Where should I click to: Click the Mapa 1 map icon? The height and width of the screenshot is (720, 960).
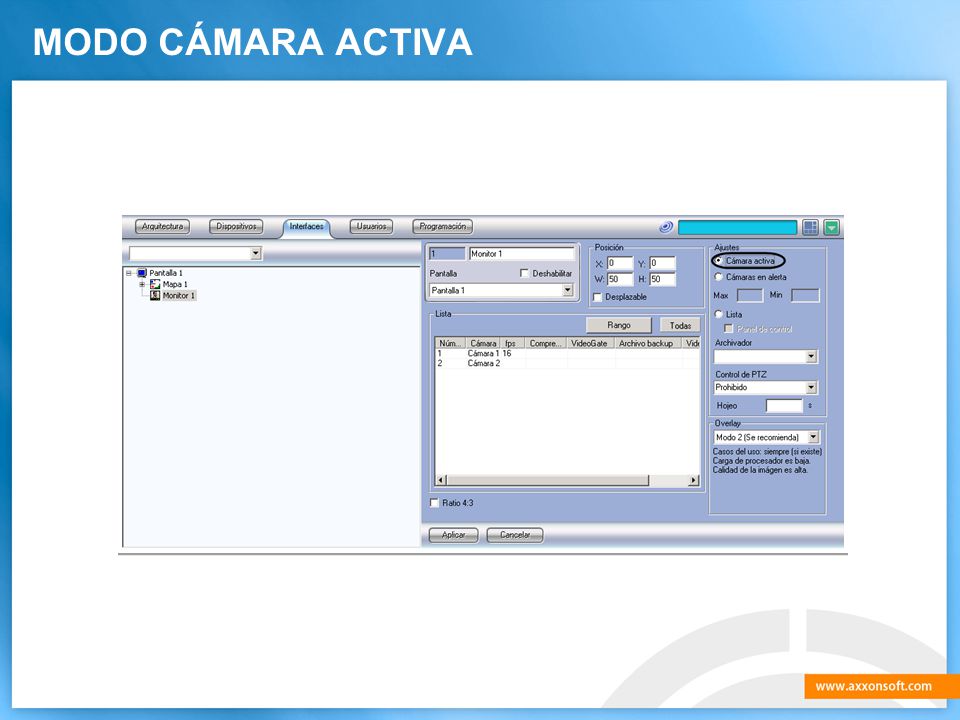[155, 284]
